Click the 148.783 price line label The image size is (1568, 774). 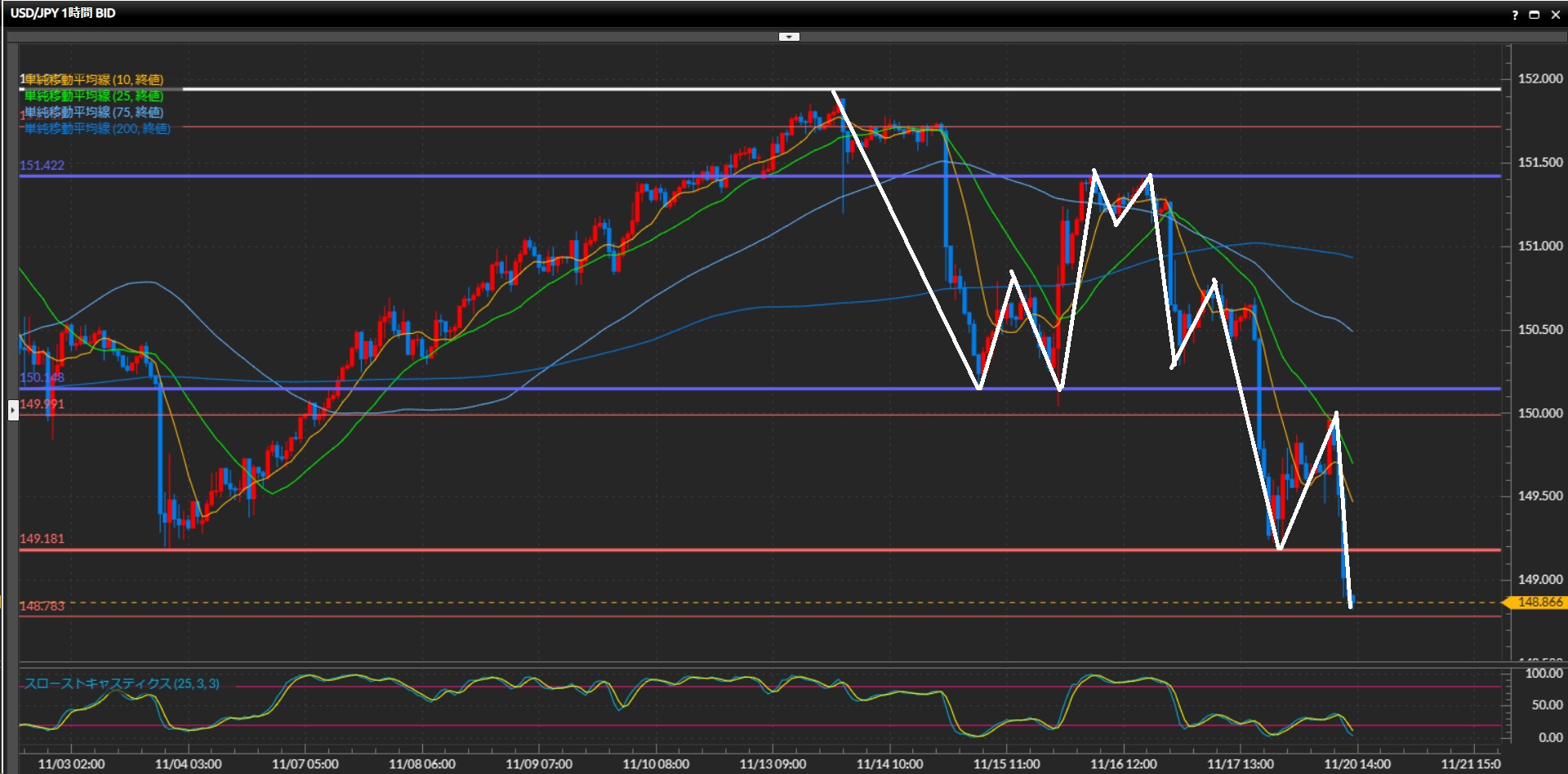click(x=42, y=606)
